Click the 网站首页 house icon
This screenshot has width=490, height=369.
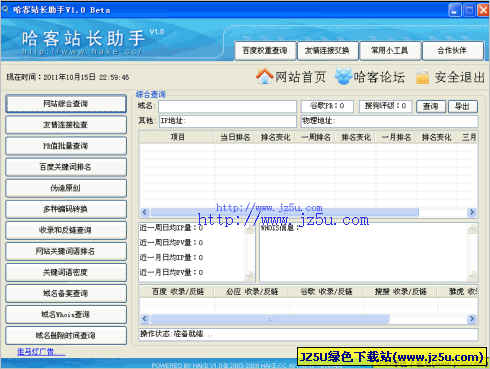click(265, 76)
